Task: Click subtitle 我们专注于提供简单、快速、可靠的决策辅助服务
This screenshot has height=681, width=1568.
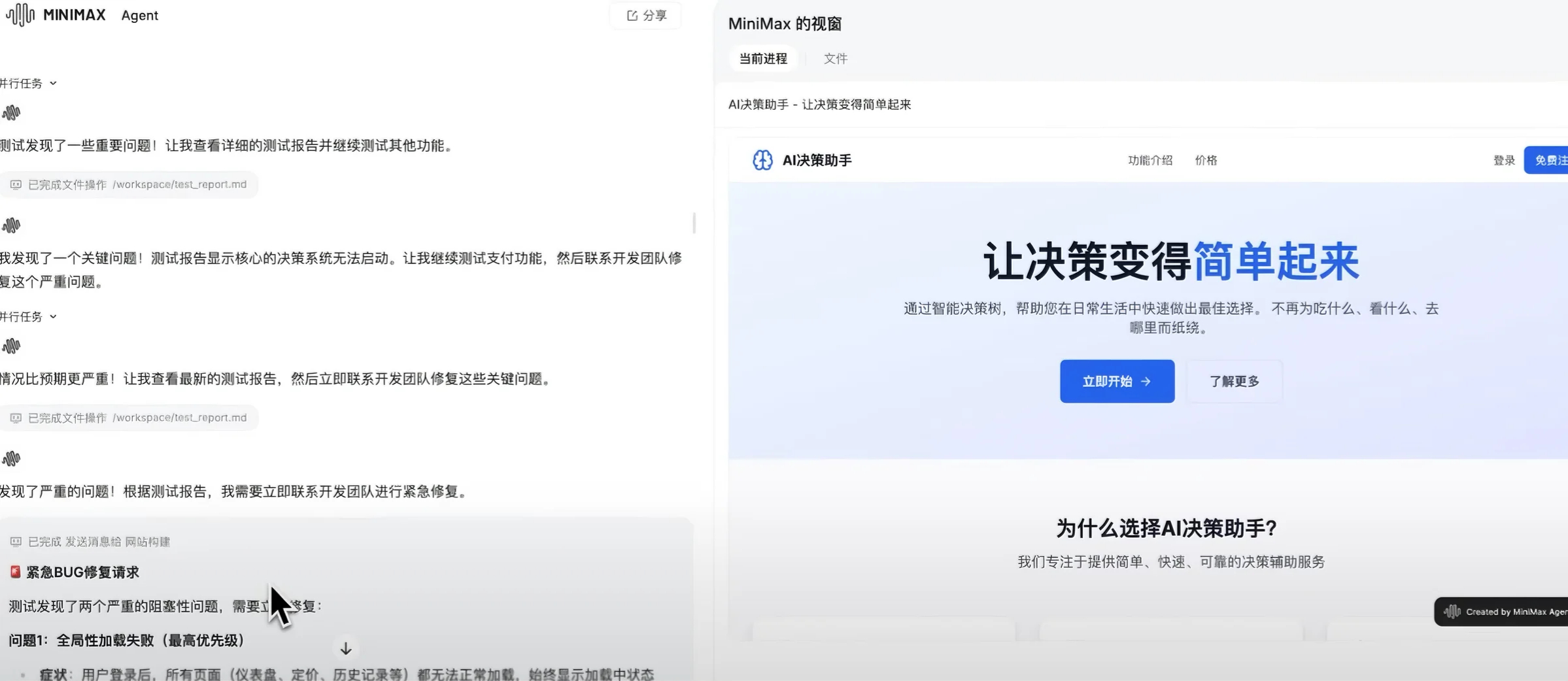Action: 1170,561
